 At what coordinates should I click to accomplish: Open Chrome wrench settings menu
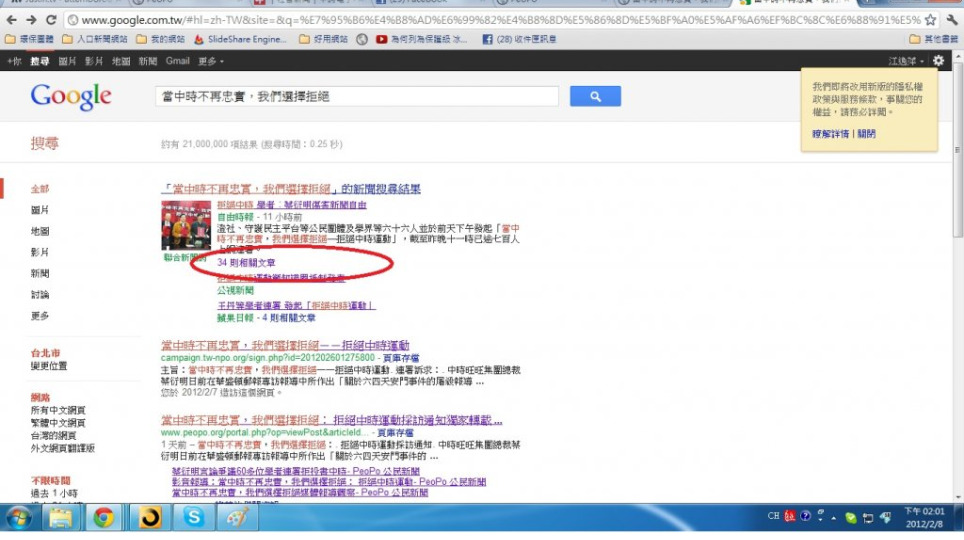[x=953, y=20]
